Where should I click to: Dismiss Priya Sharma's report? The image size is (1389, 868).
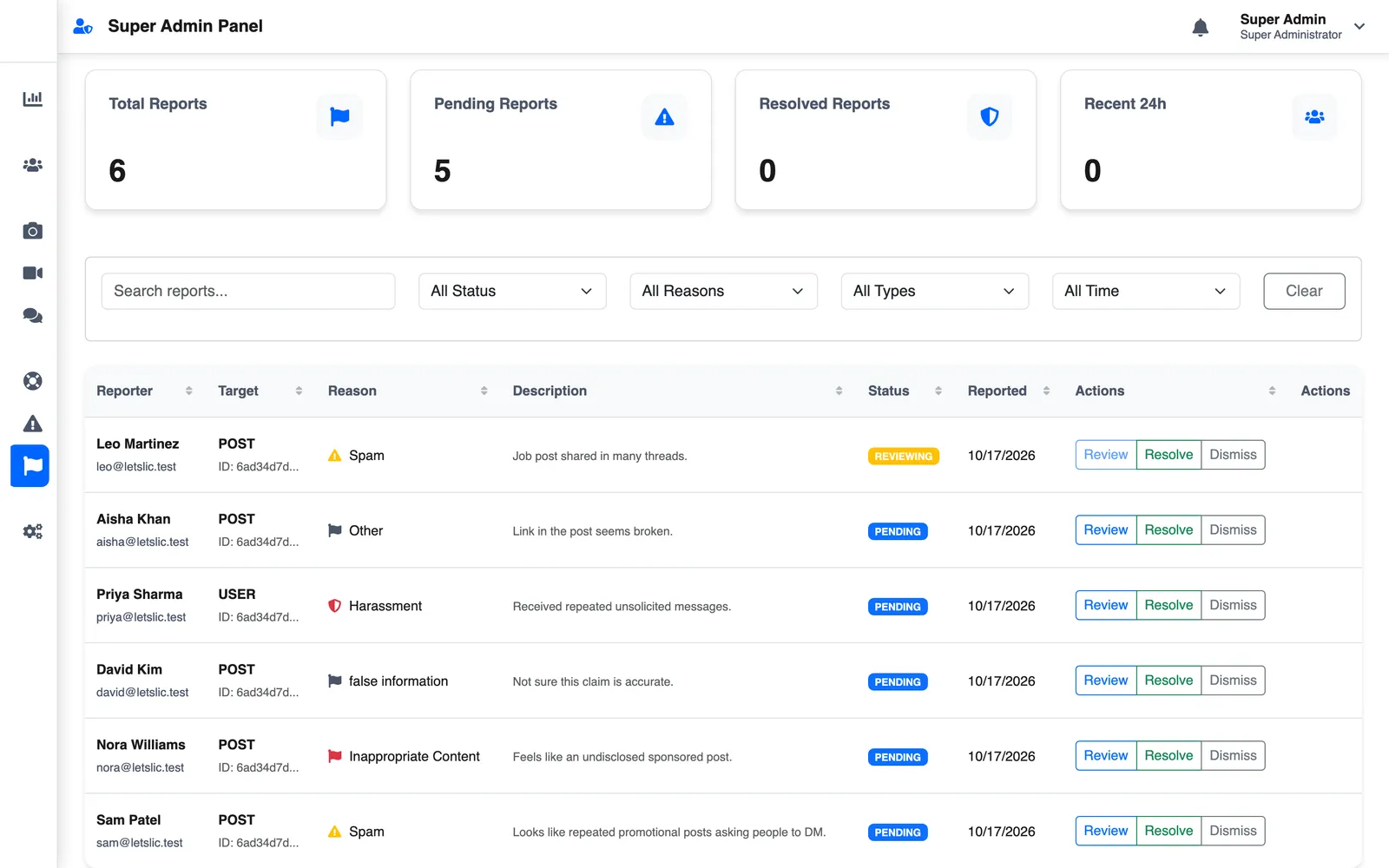pos(1233,606)
